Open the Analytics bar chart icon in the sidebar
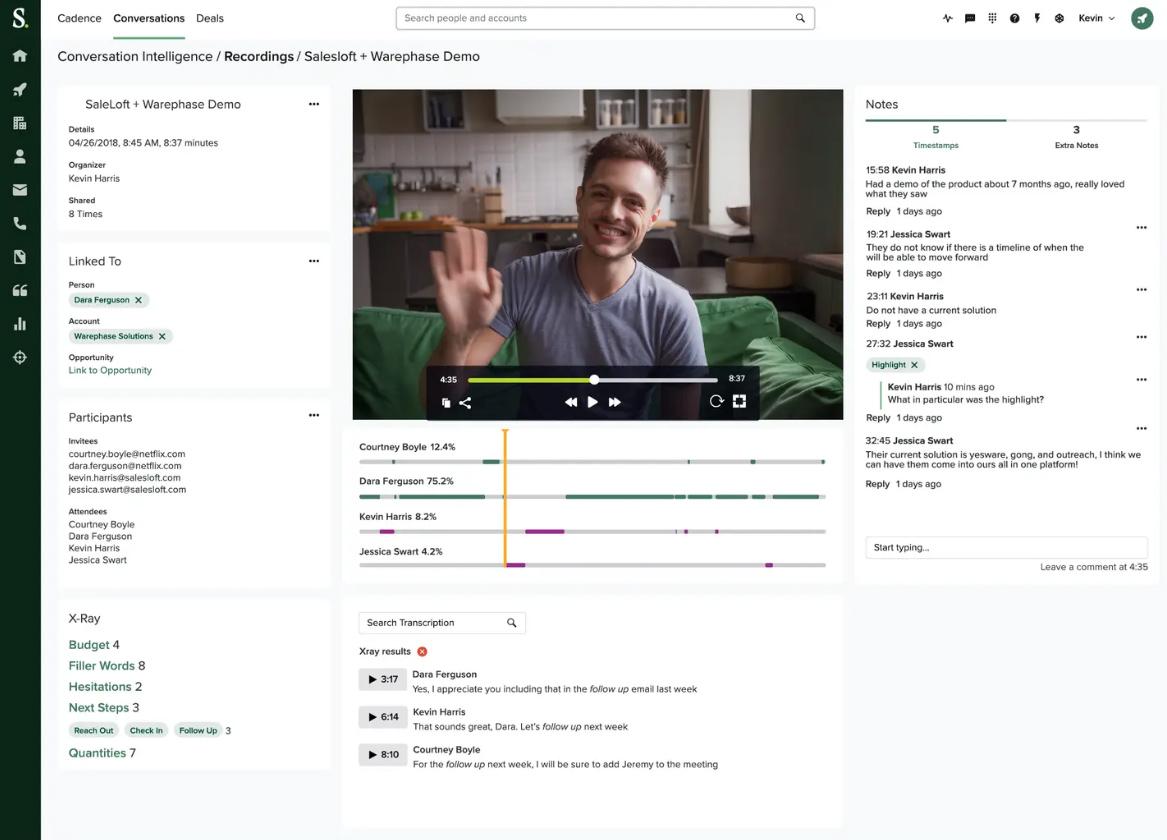 (x=20, y=324)
